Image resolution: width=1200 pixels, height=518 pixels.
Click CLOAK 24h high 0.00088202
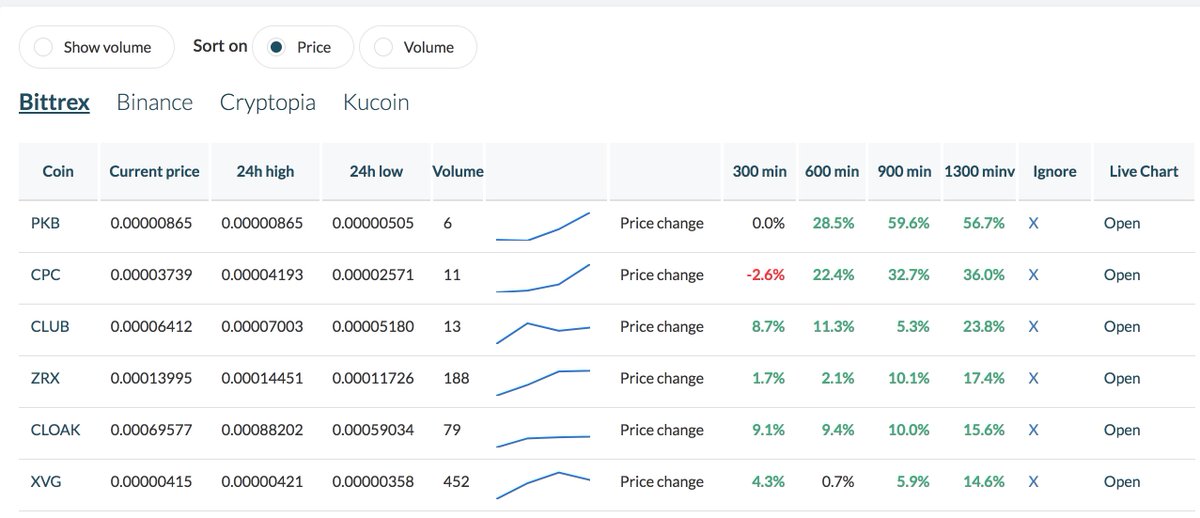pyautogui.click(x=262, y=430)
